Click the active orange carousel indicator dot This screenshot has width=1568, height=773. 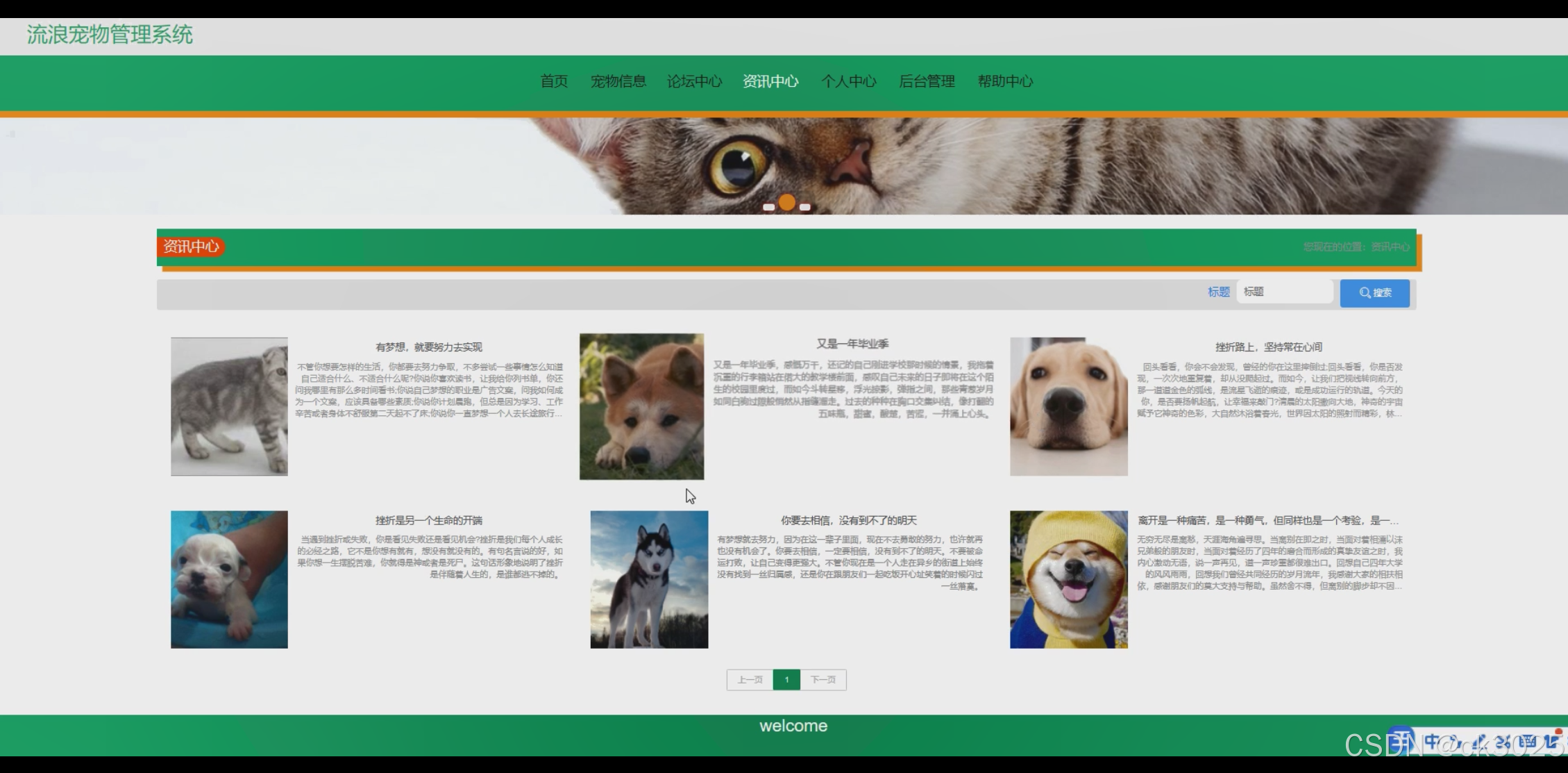786,202
